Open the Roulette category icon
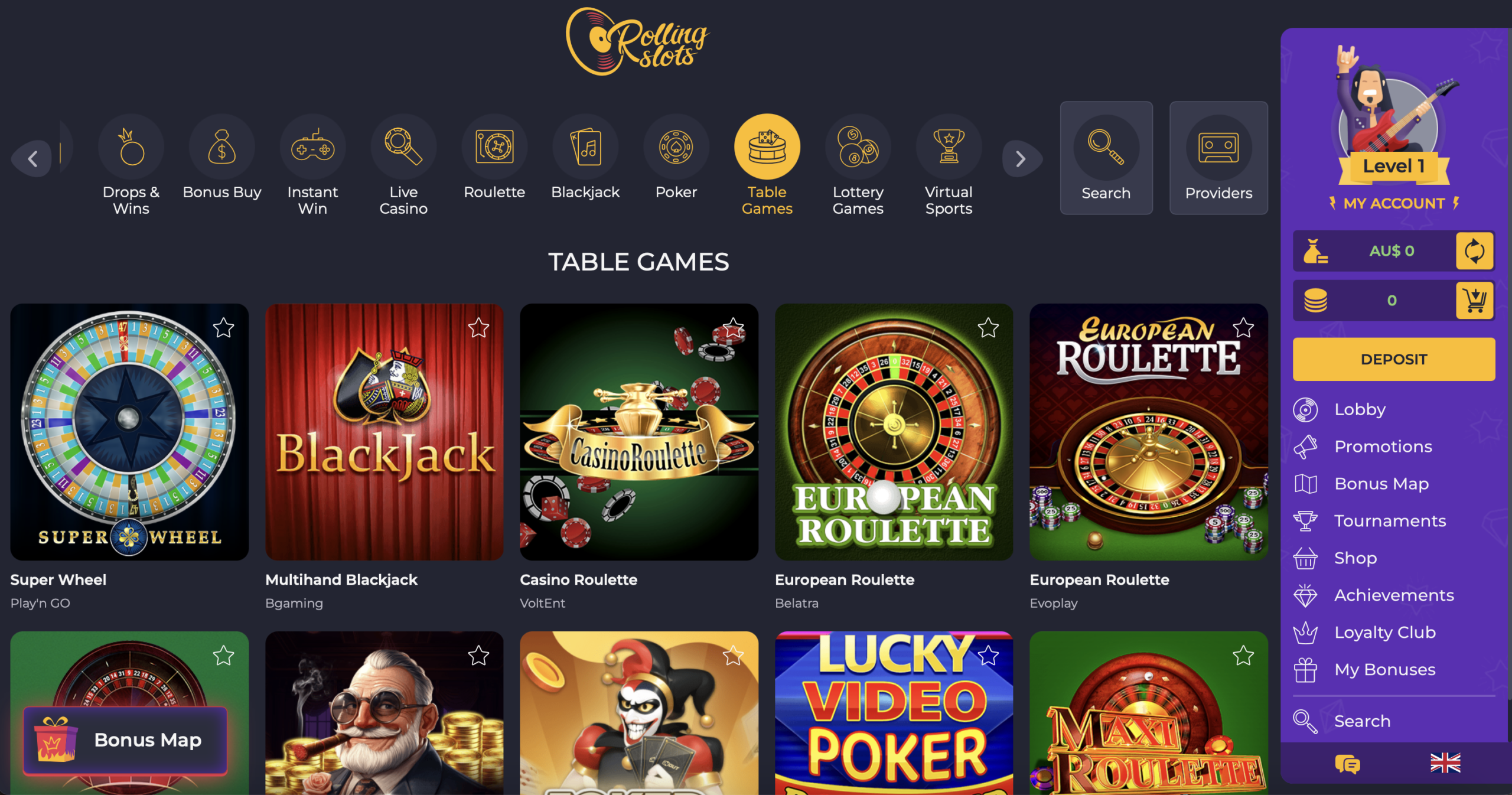Viewport: 1512px width, 795px height. (494, 146)
